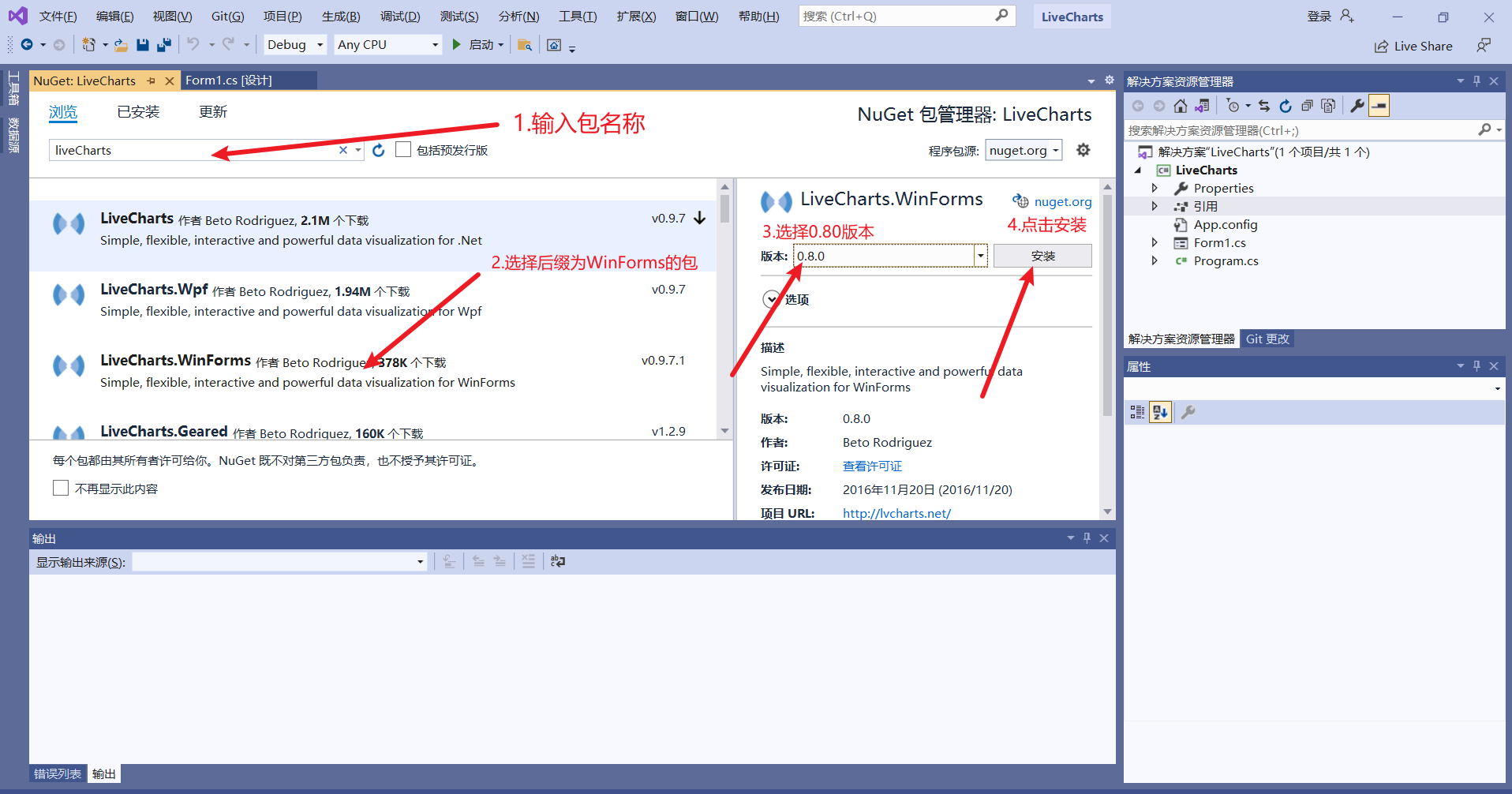Expand the Options section in package details
The width and height of the screenshot is (1512, 794).
[771, 299]
